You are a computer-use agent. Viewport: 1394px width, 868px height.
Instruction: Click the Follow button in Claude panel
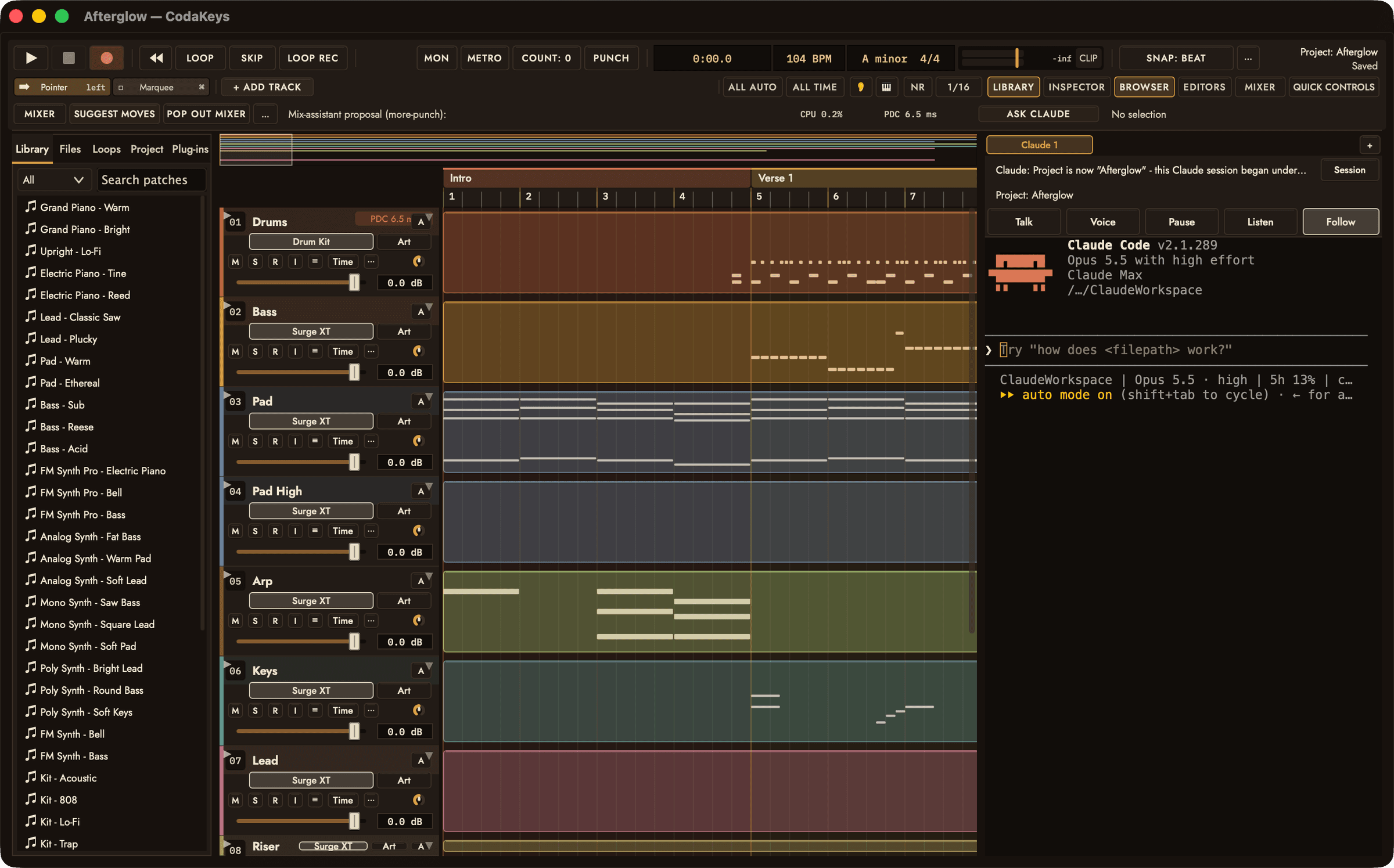click(x=1341, y=222)
